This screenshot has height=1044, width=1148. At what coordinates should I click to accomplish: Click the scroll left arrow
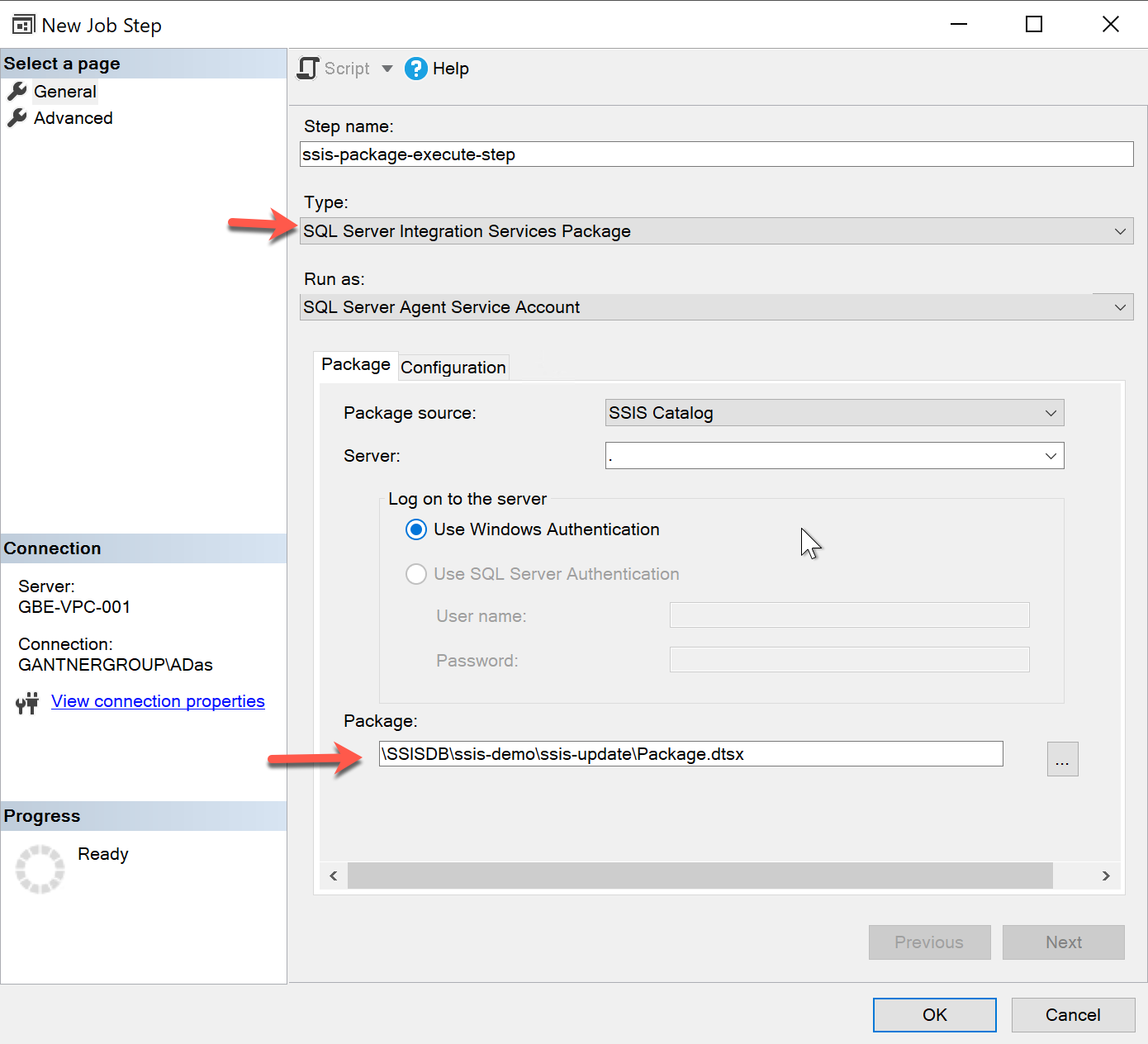coord(334,876)
